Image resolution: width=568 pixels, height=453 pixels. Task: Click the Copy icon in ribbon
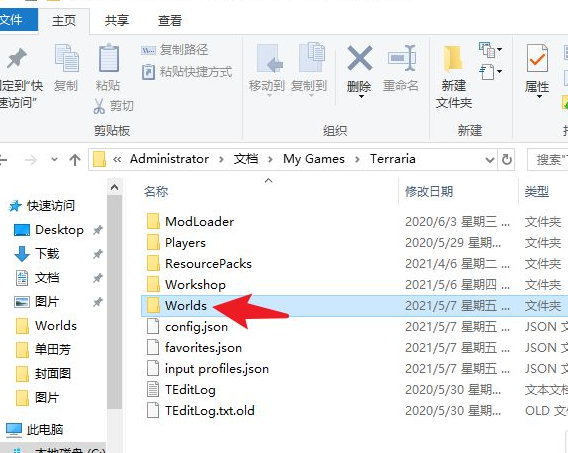click(x=66, y=58)
